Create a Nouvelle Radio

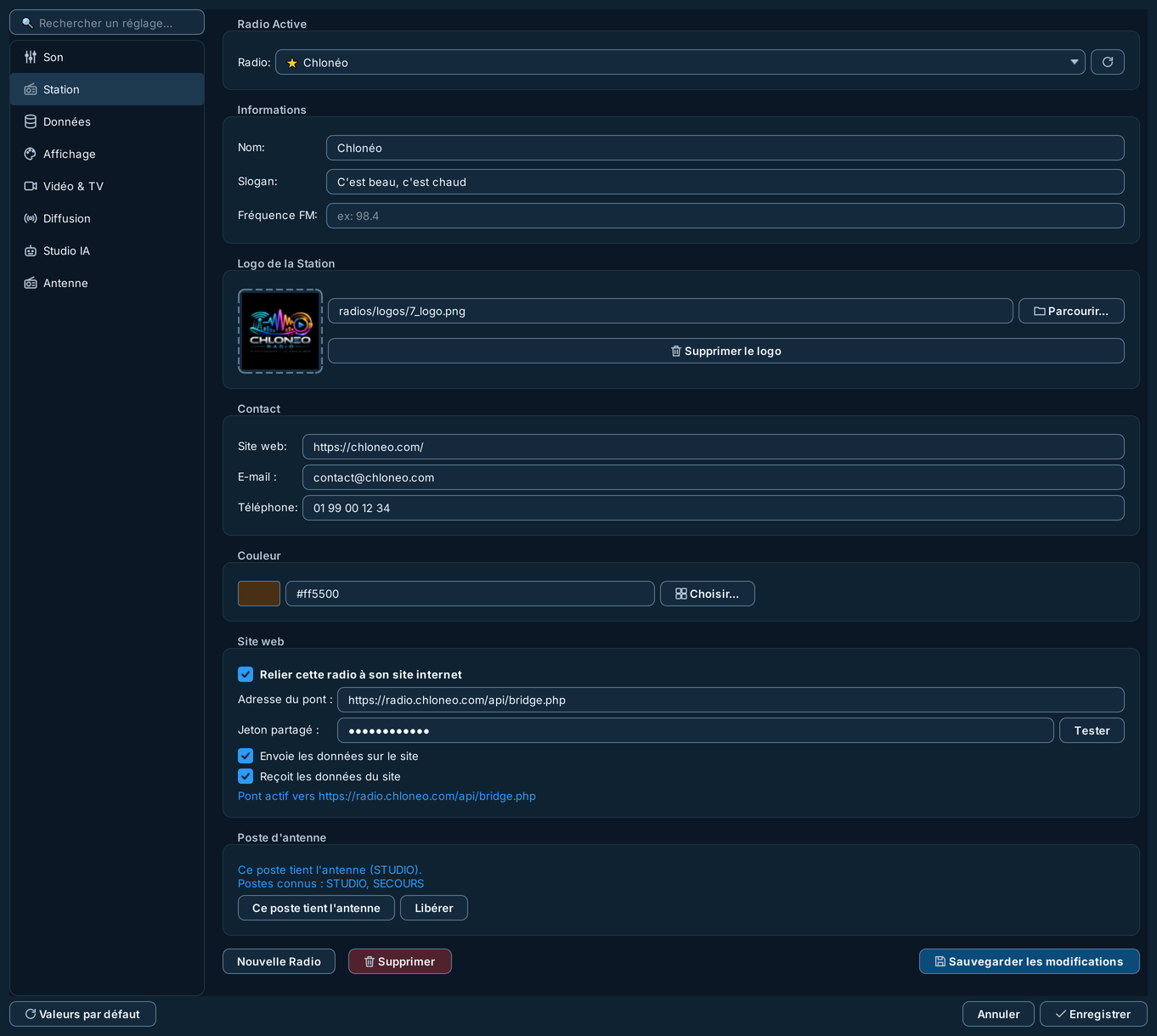(x=279, y=961)
